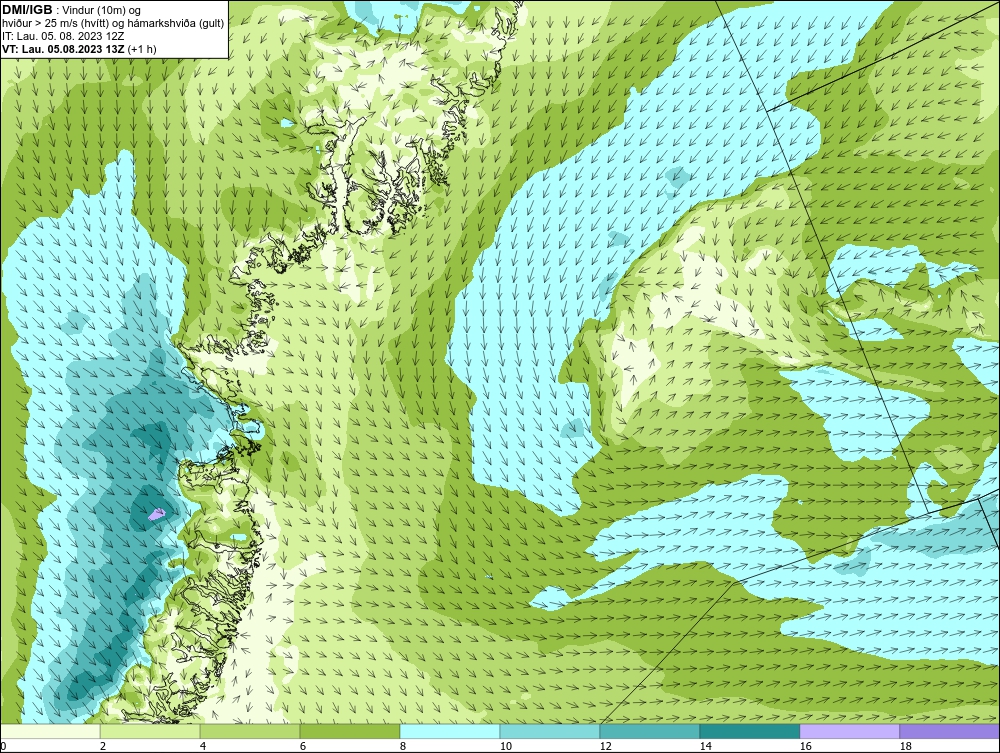This screenshot has height=753, width=1000.
Task: Click the 2-4 m/s light green legend swatch
Action: 150,731
